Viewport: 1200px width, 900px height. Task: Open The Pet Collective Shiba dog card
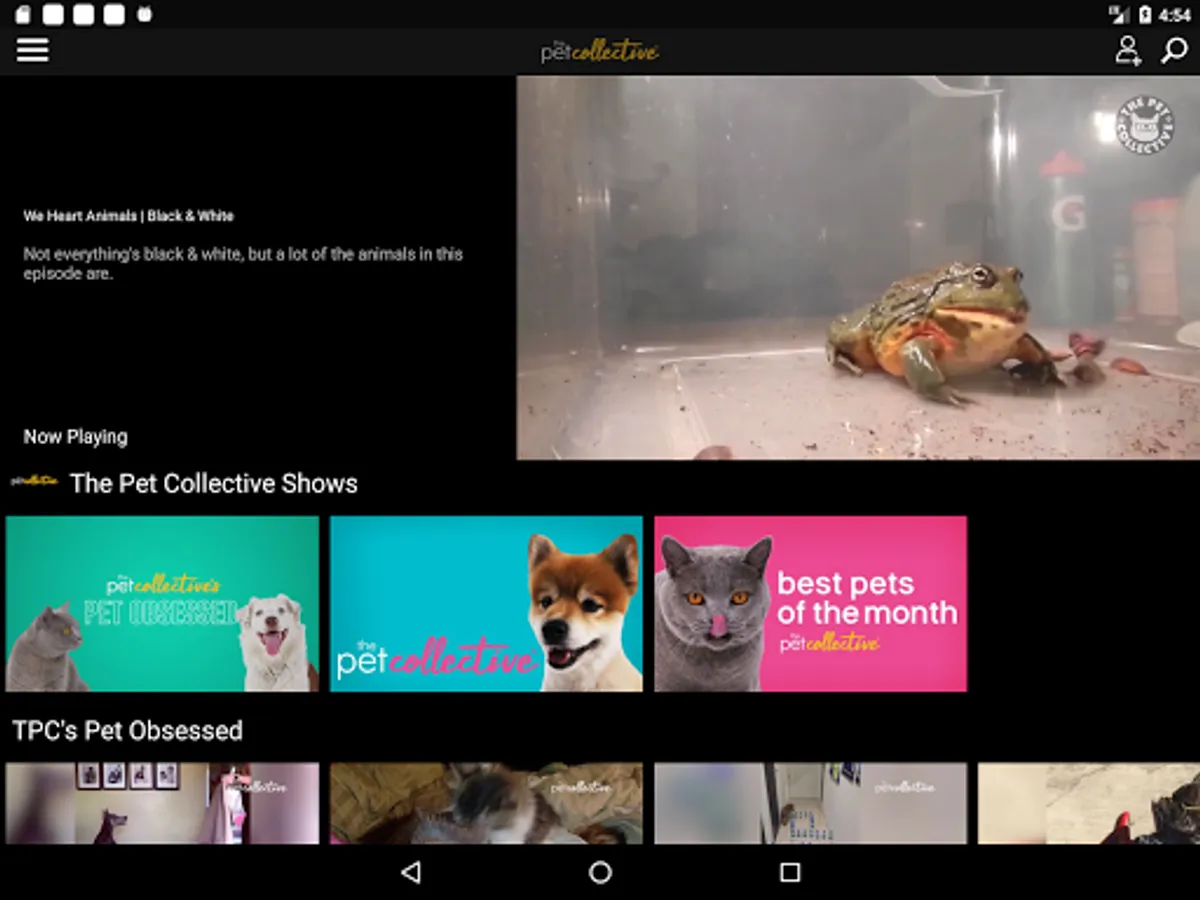[486, 604]
